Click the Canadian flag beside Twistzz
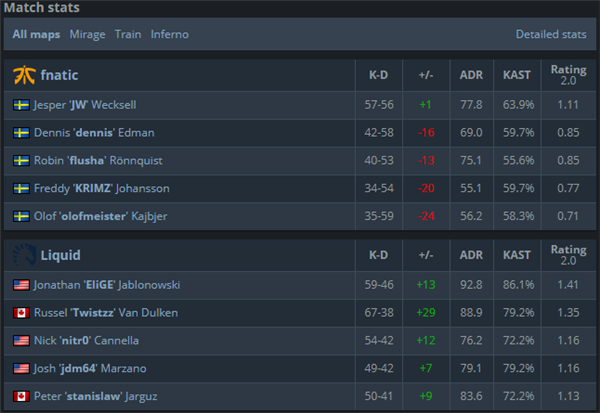600x413 pixels. click(x=21, y=313)
